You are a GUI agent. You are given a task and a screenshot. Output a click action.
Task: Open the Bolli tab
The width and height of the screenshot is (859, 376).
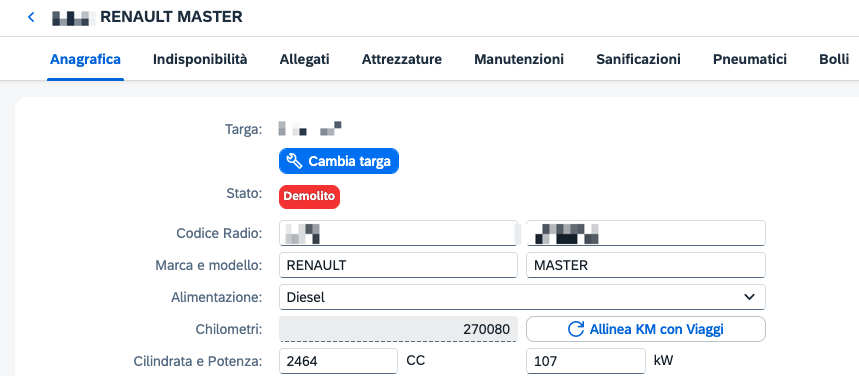pyautogui.click(x=834, y=59)
